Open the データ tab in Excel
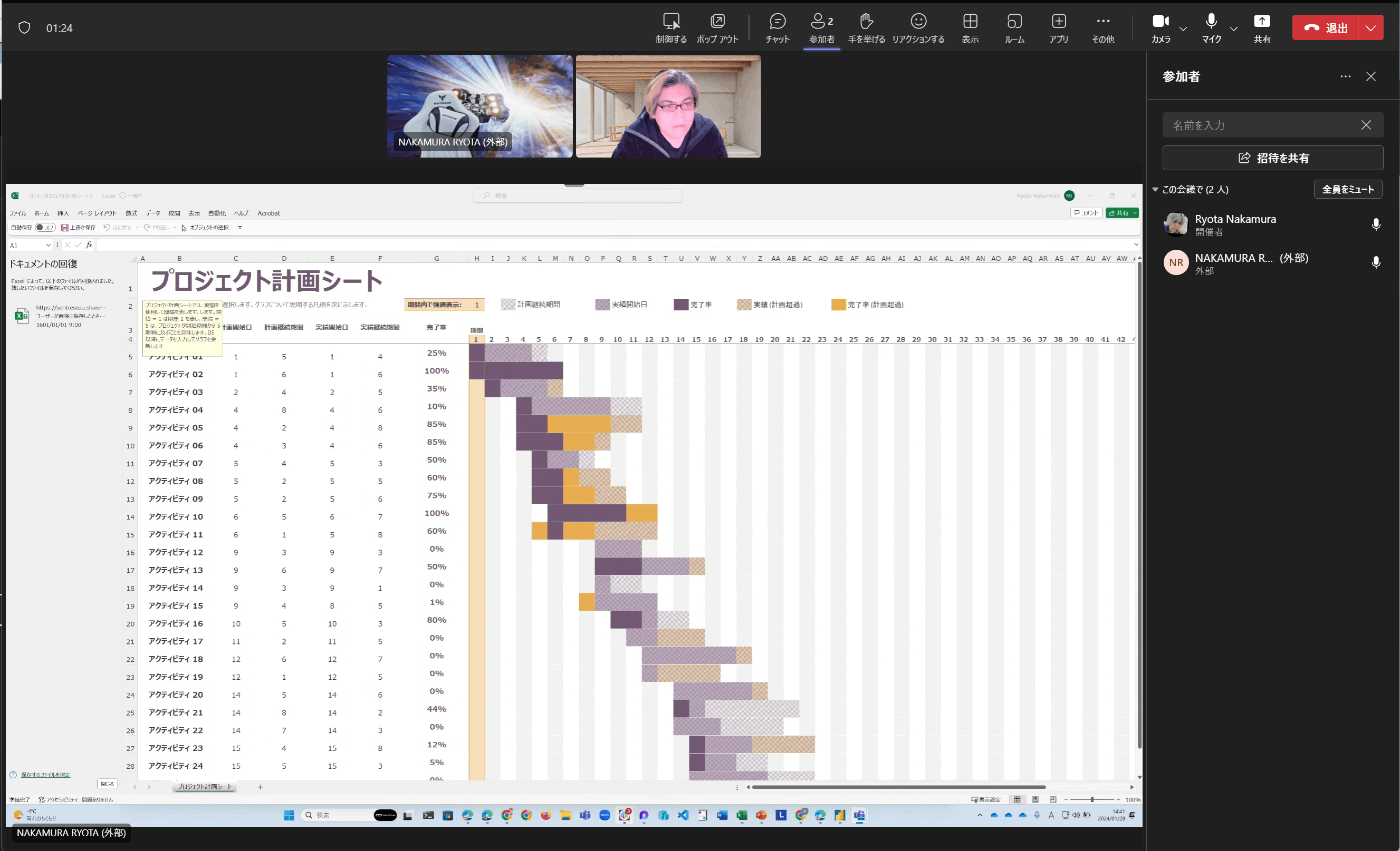The width and height of the screenshot is (1400, 851). point(153,213)
